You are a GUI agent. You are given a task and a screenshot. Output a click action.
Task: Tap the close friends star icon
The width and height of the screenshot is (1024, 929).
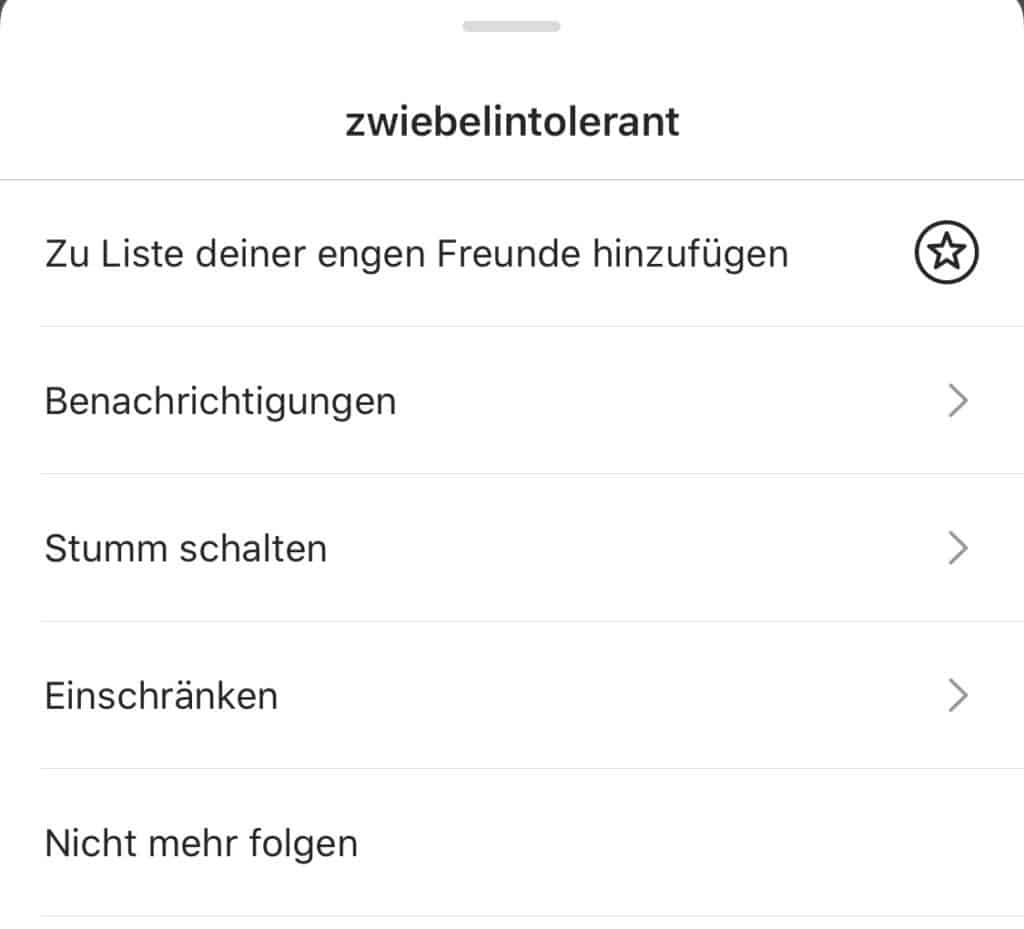pos(946,252)
